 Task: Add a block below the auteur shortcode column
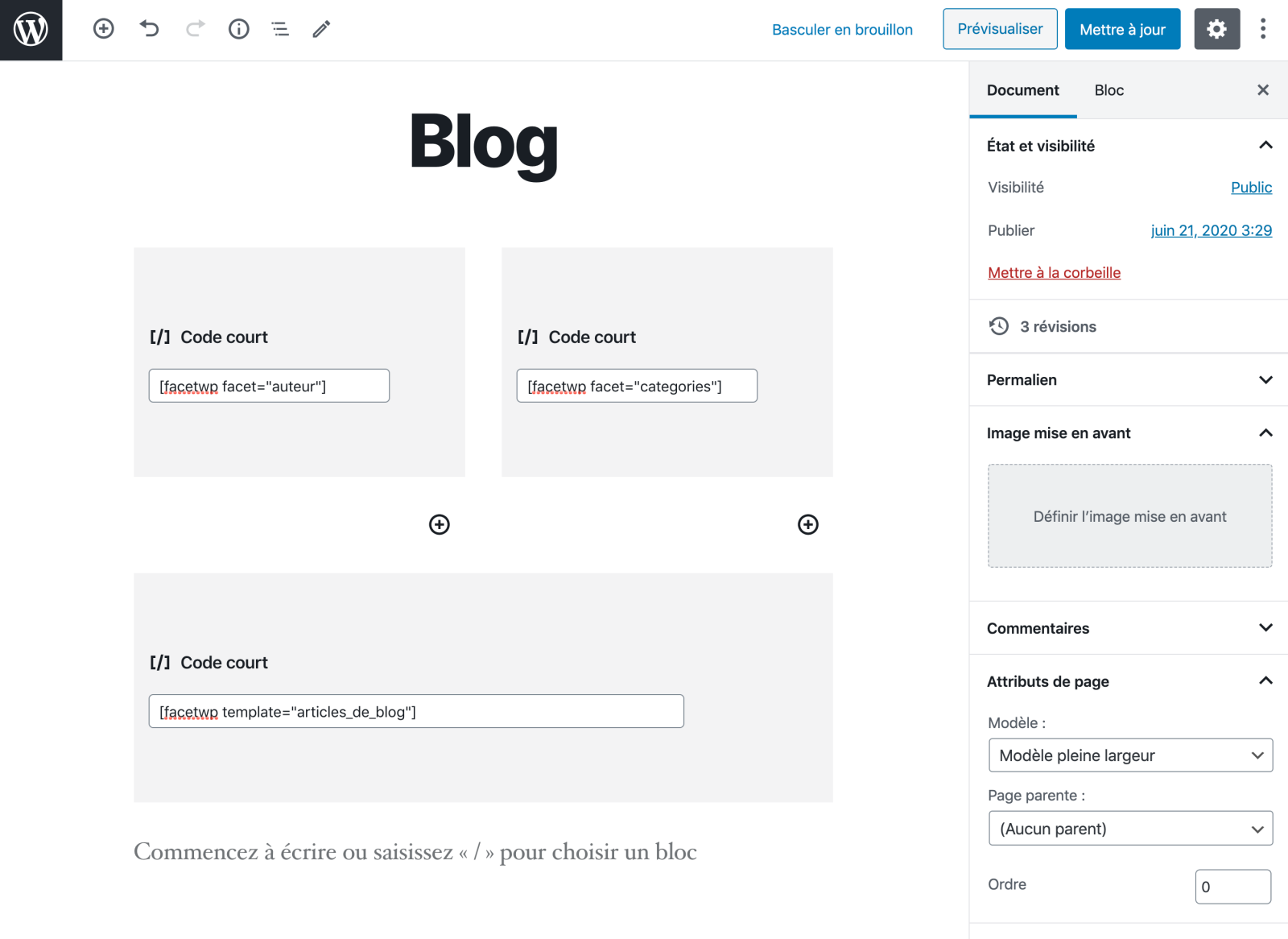[x=439, y=524]
